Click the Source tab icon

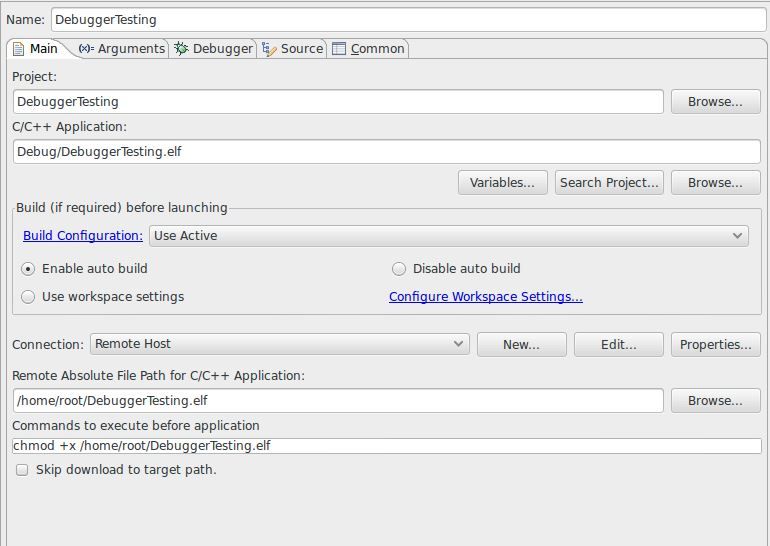click(x=269, y=48)
